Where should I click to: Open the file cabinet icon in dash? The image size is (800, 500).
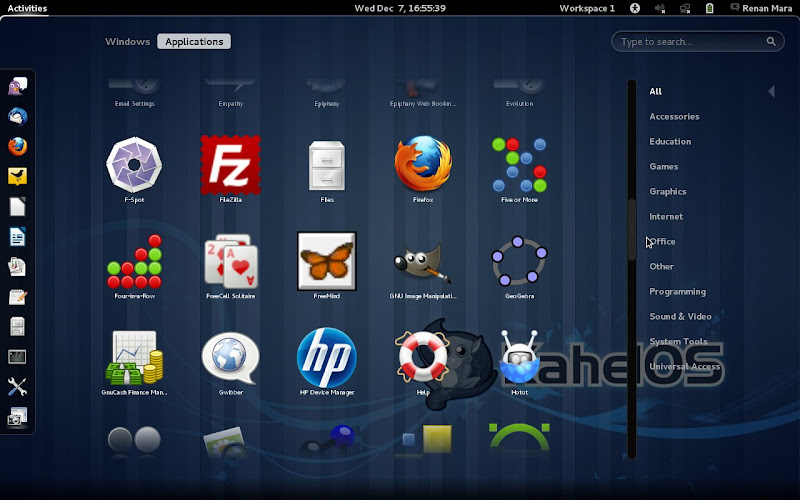(x=17, y=327)
